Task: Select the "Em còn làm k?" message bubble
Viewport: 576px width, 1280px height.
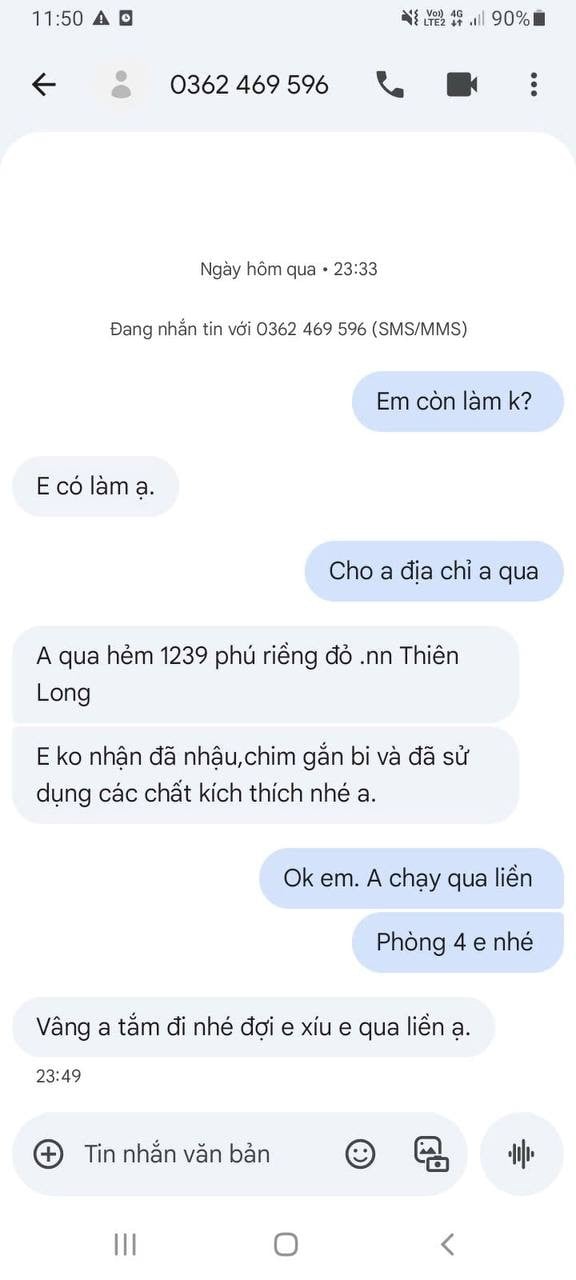Action: 457,401
